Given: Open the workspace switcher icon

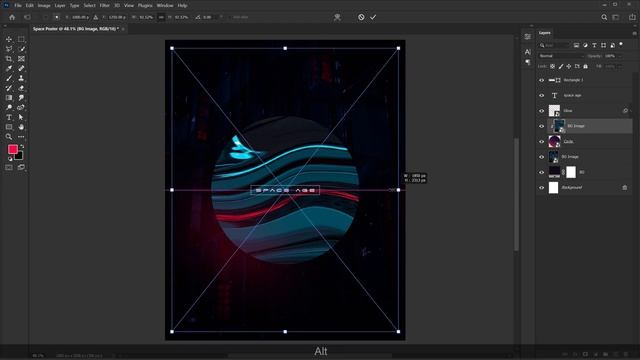Looking at the screenshot, I should click(x=616, y=17).
